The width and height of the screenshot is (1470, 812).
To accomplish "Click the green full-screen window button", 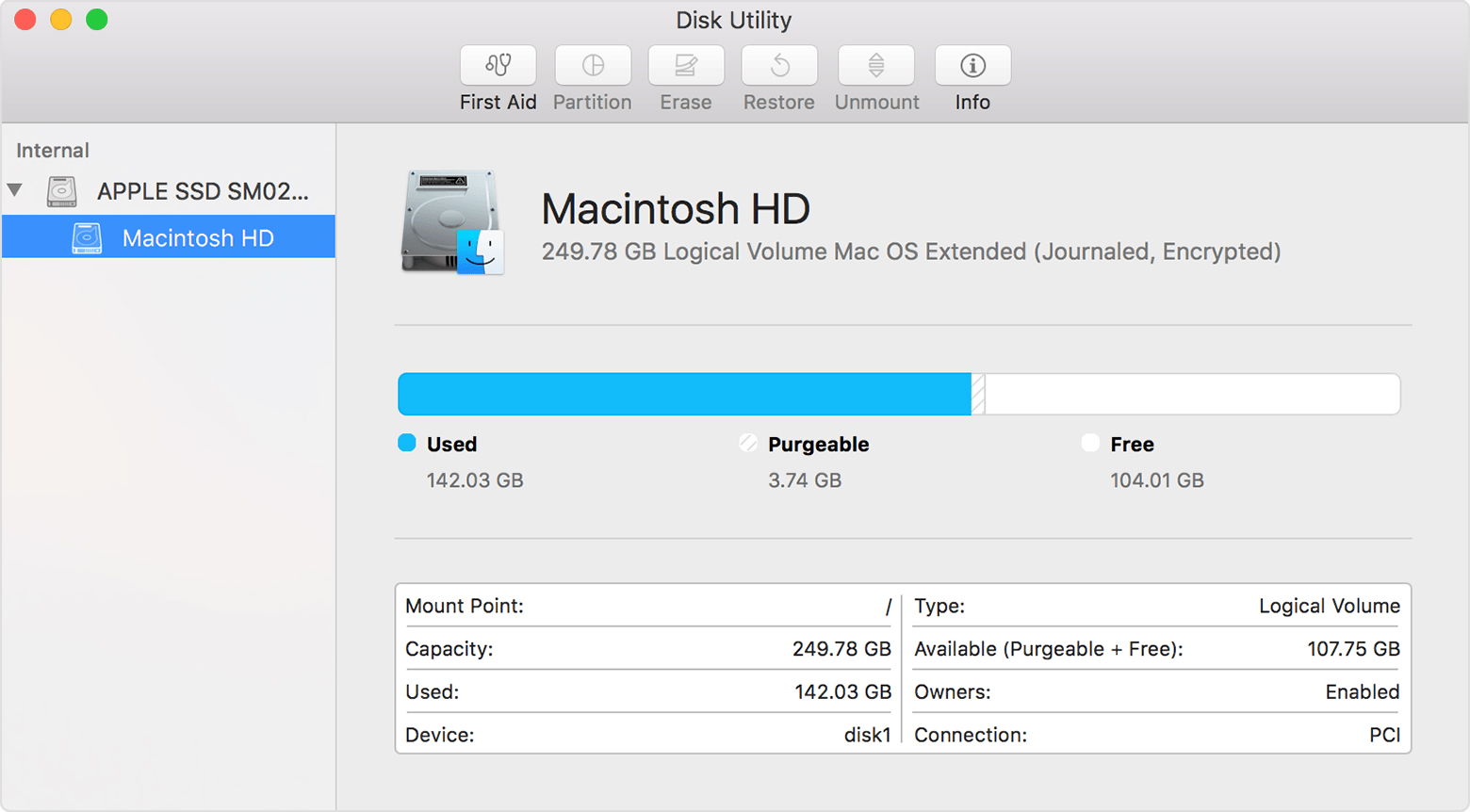I will click(97, 20).
